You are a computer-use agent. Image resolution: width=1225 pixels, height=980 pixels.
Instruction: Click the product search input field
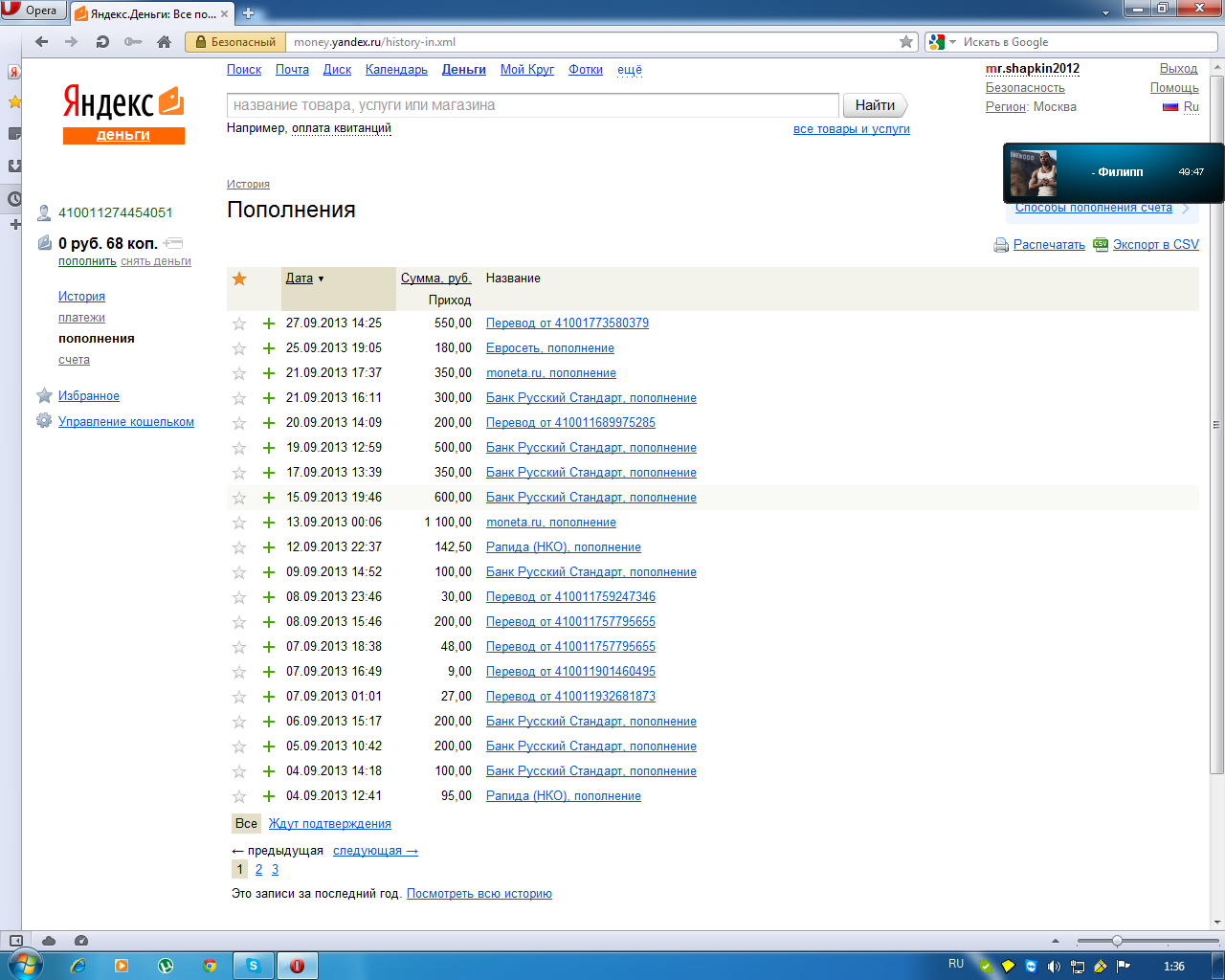tap(533, 105)
